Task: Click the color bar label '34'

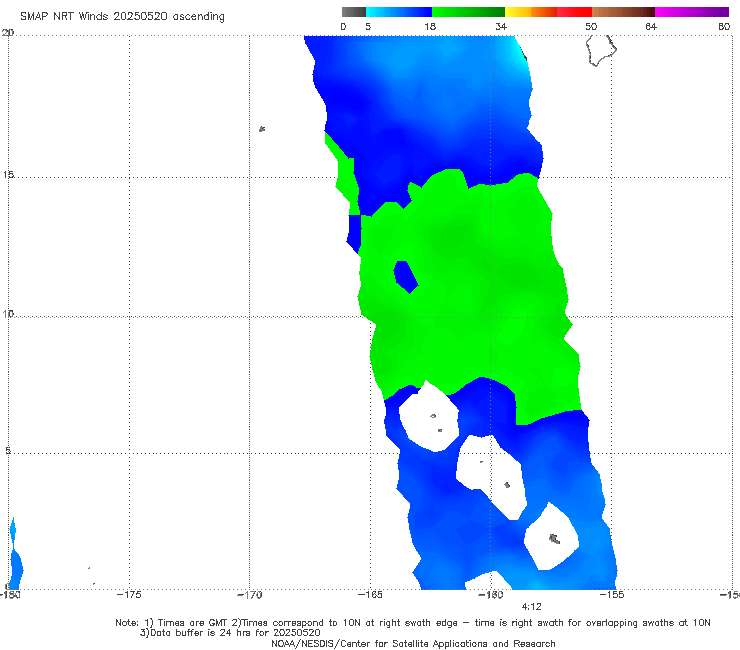Action: [x=501, y=27]
